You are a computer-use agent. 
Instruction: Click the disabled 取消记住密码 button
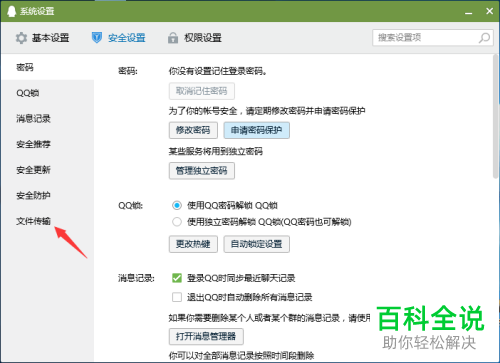point(202,91)
